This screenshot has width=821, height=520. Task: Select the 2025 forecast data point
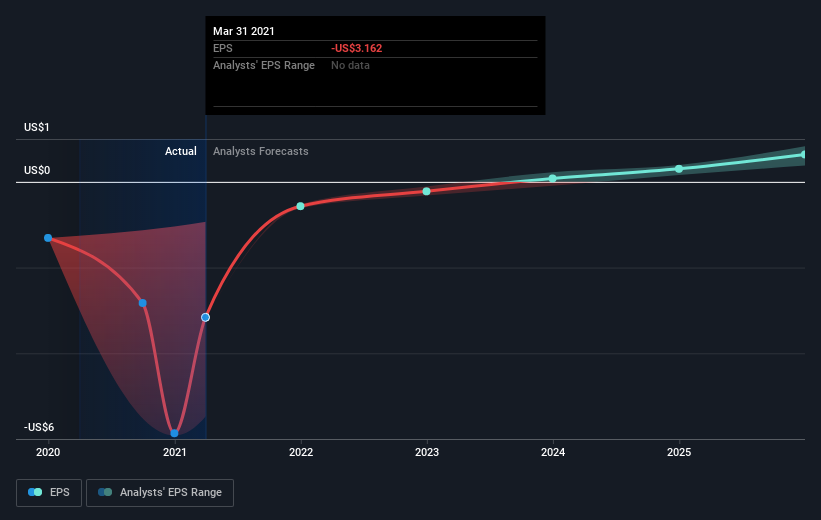679,169
